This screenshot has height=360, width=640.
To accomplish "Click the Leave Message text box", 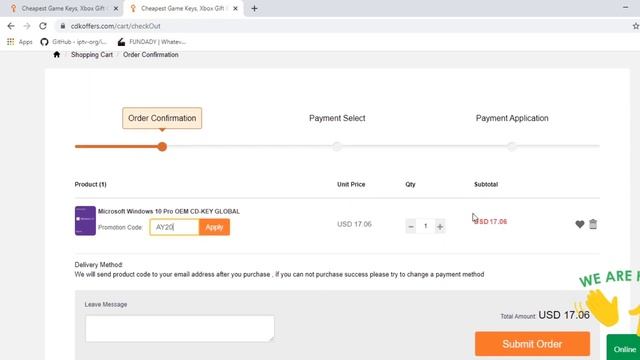I will (x=180, y=328).
